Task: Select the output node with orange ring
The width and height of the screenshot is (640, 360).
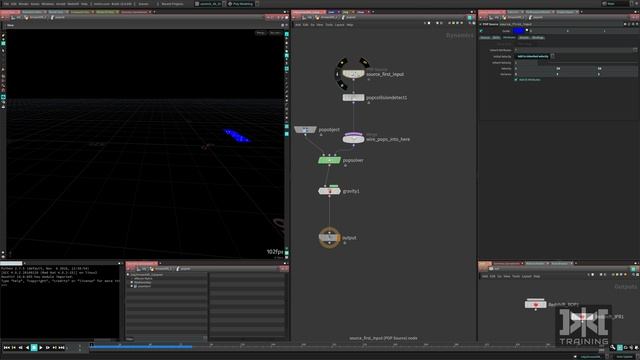Action: click(x=329, y=238)
